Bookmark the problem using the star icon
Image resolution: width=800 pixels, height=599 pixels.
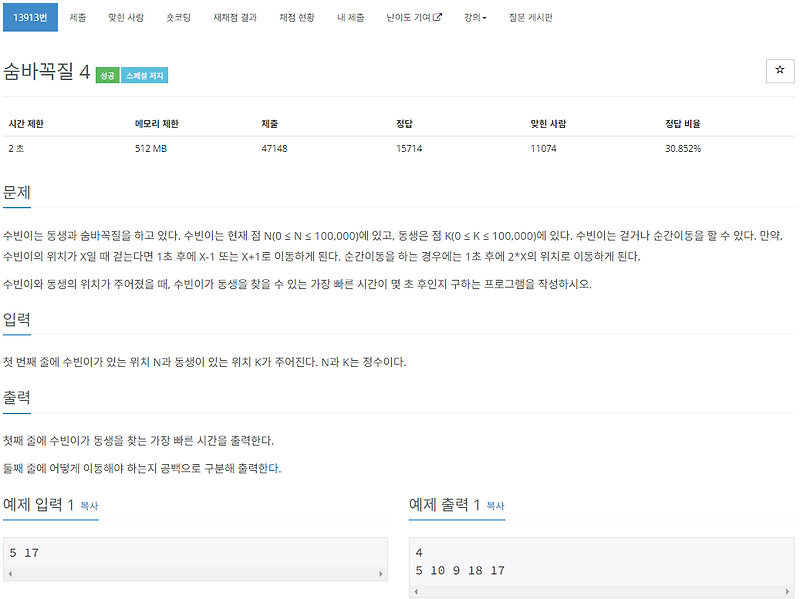click(x=779, y=71)
